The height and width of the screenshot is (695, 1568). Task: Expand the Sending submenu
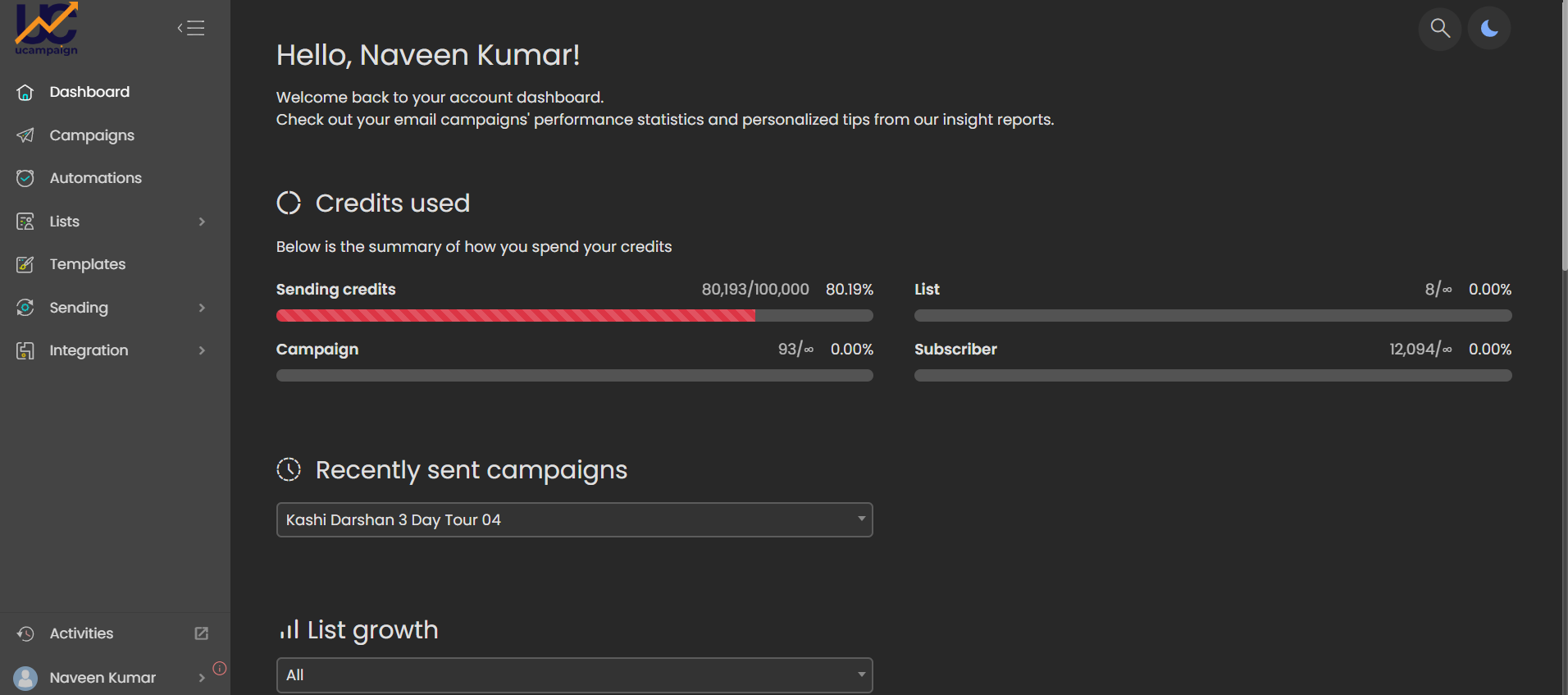[202, 308]
